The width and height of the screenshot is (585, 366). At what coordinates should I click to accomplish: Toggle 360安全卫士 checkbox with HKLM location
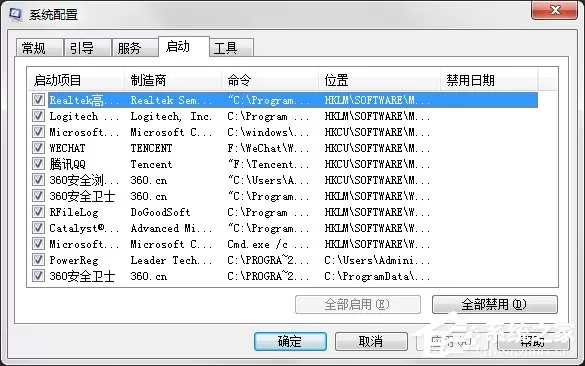pos(38,196)
